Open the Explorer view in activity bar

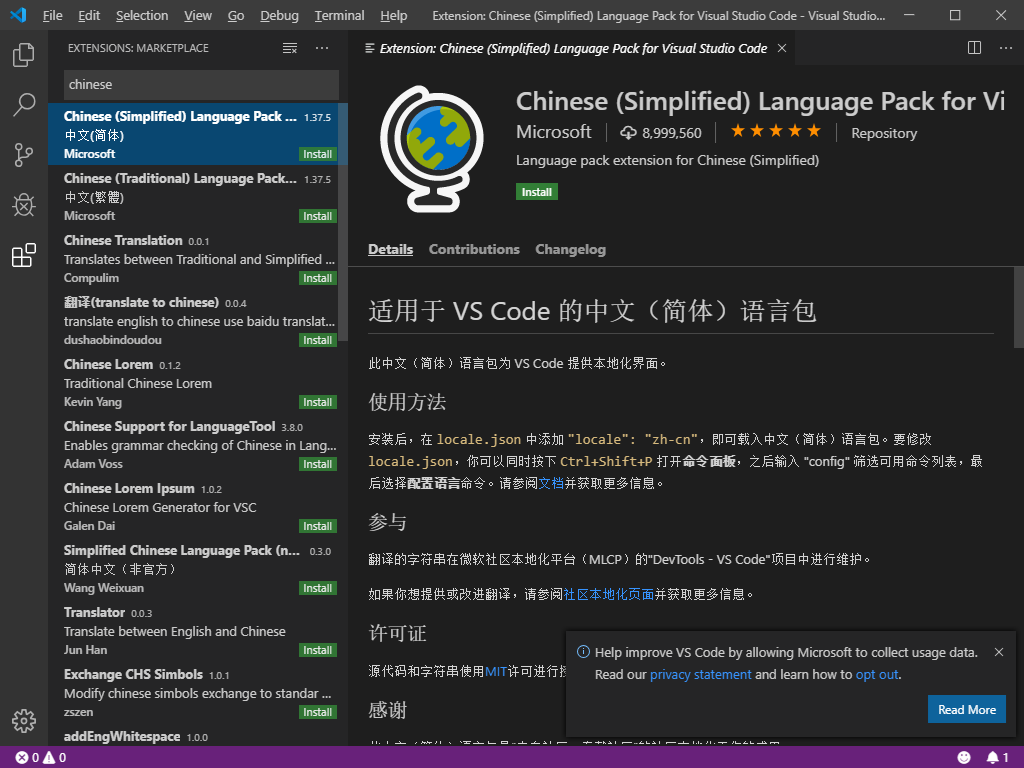[24, 55]
